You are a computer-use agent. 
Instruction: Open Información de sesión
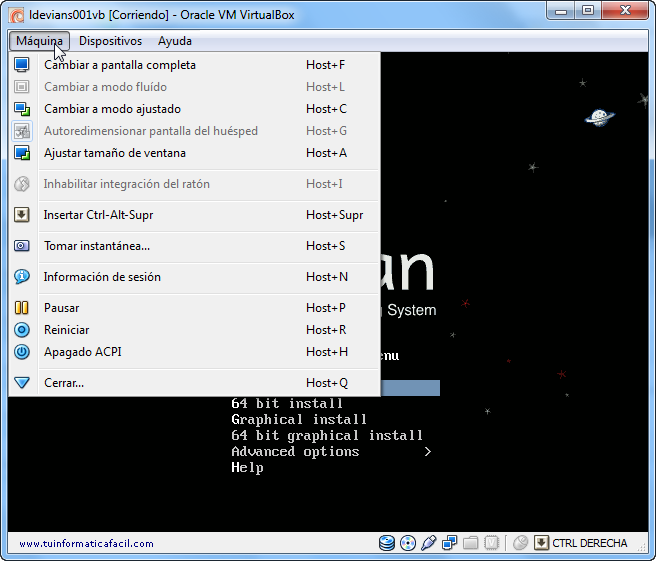point(195,277)
